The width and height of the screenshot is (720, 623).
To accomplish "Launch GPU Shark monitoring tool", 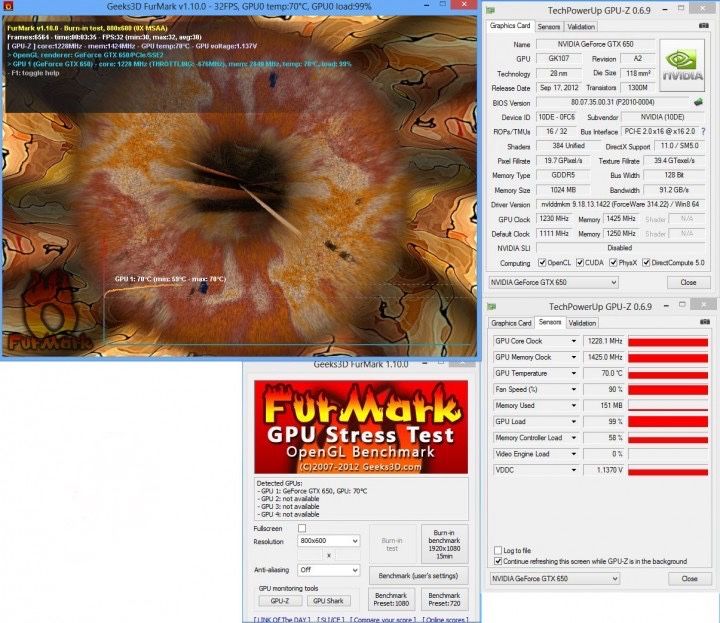I will tap(328, 601).
